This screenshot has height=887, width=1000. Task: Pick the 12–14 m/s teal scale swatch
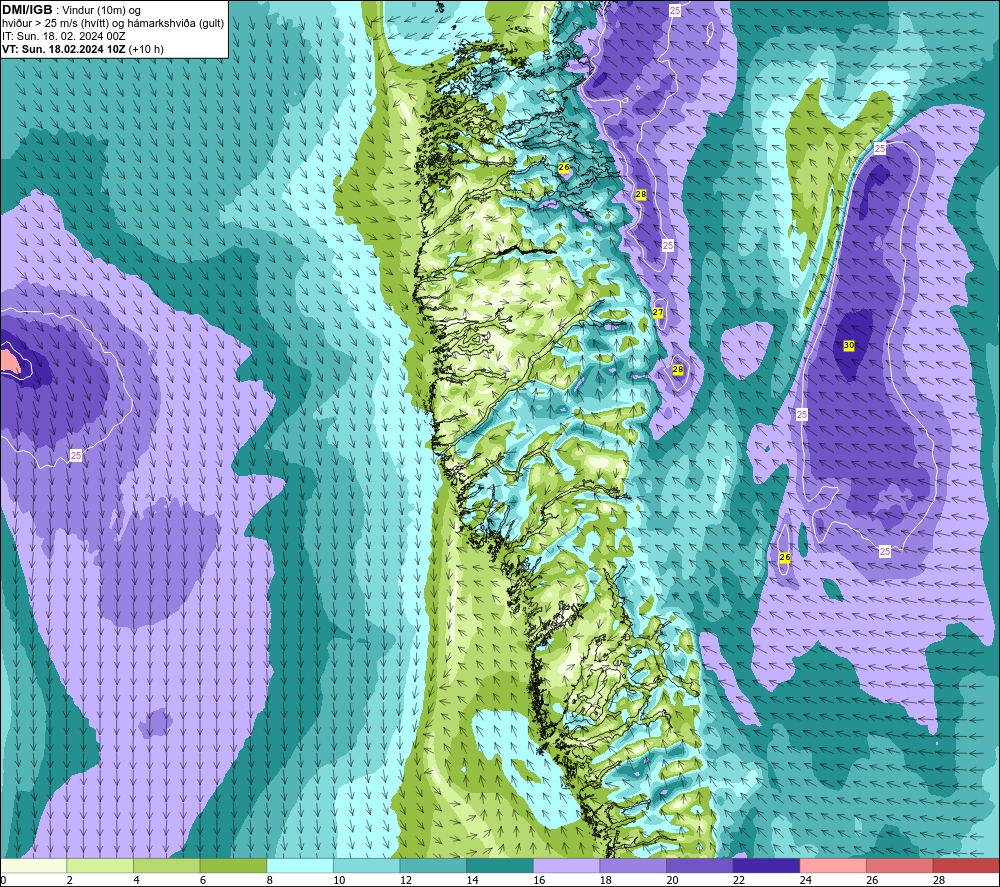pos(433,866)
